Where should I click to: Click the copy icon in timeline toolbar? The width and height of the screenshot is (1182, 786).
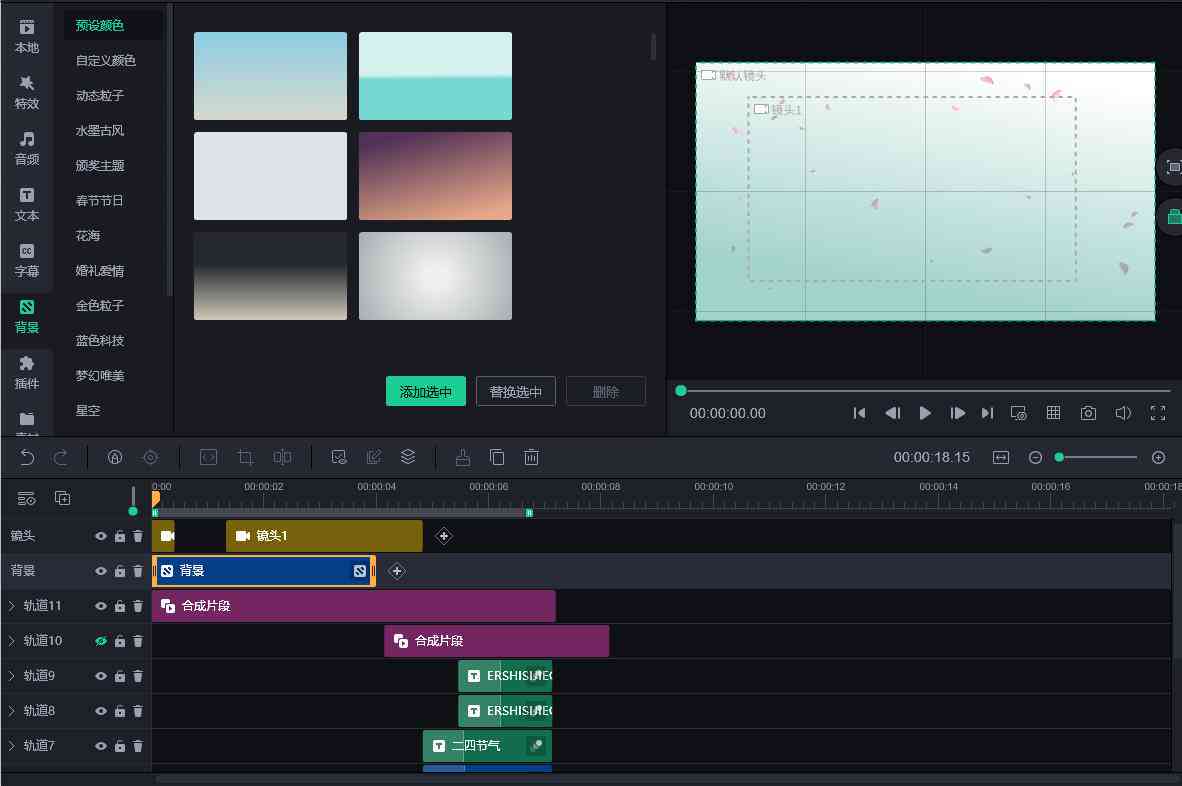[497, 457]
